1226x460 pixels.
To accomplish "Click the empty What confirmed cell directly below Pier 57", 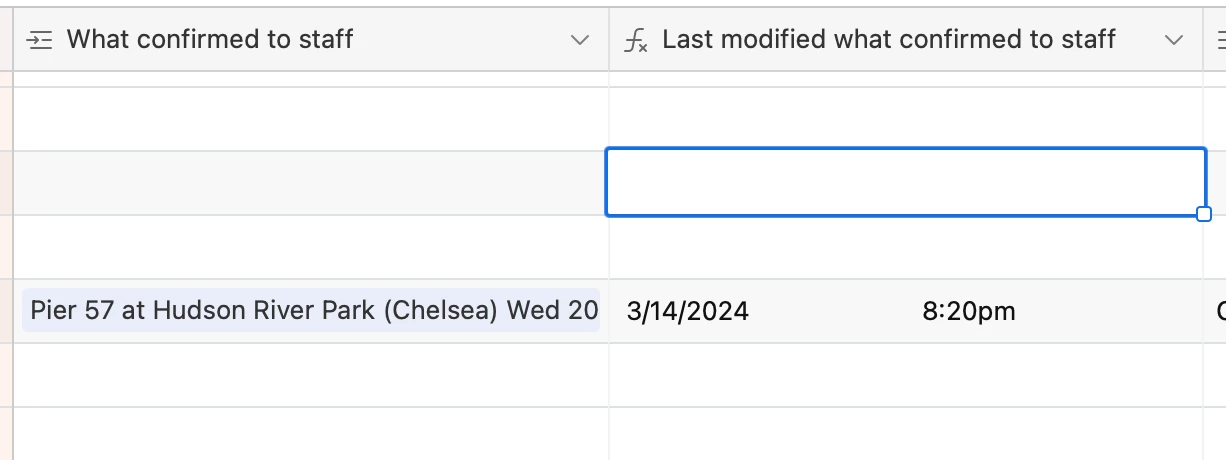I will point(310,375).
